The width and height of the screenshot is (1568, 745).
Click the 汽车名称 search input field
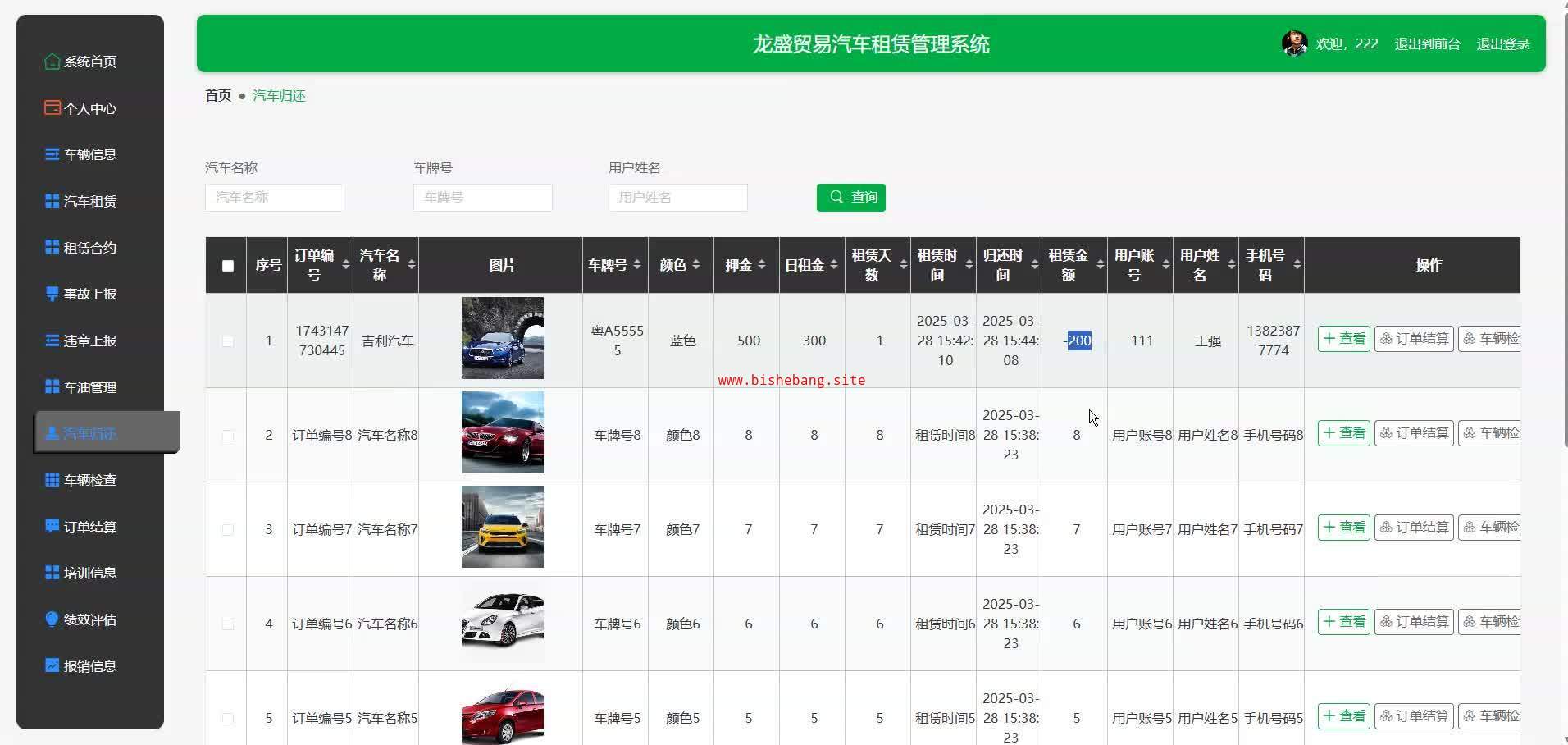point(274,198)
